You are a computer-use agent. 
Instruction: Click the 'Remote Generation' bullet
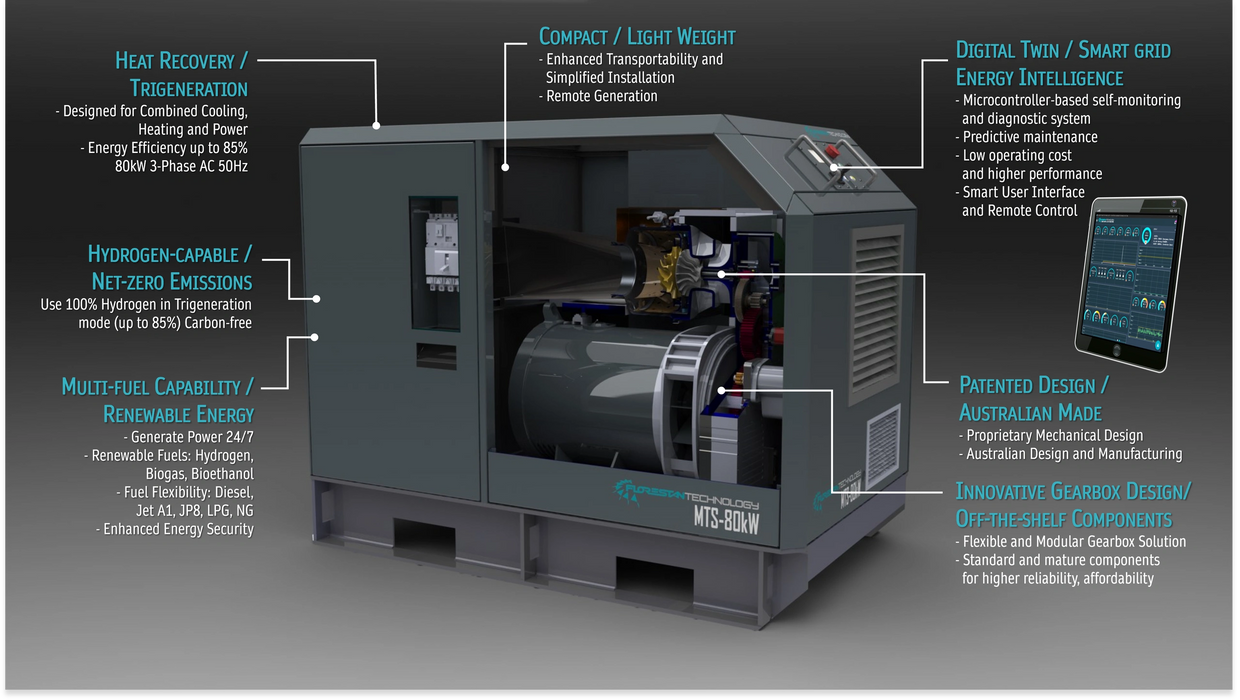tap(598, 96)
